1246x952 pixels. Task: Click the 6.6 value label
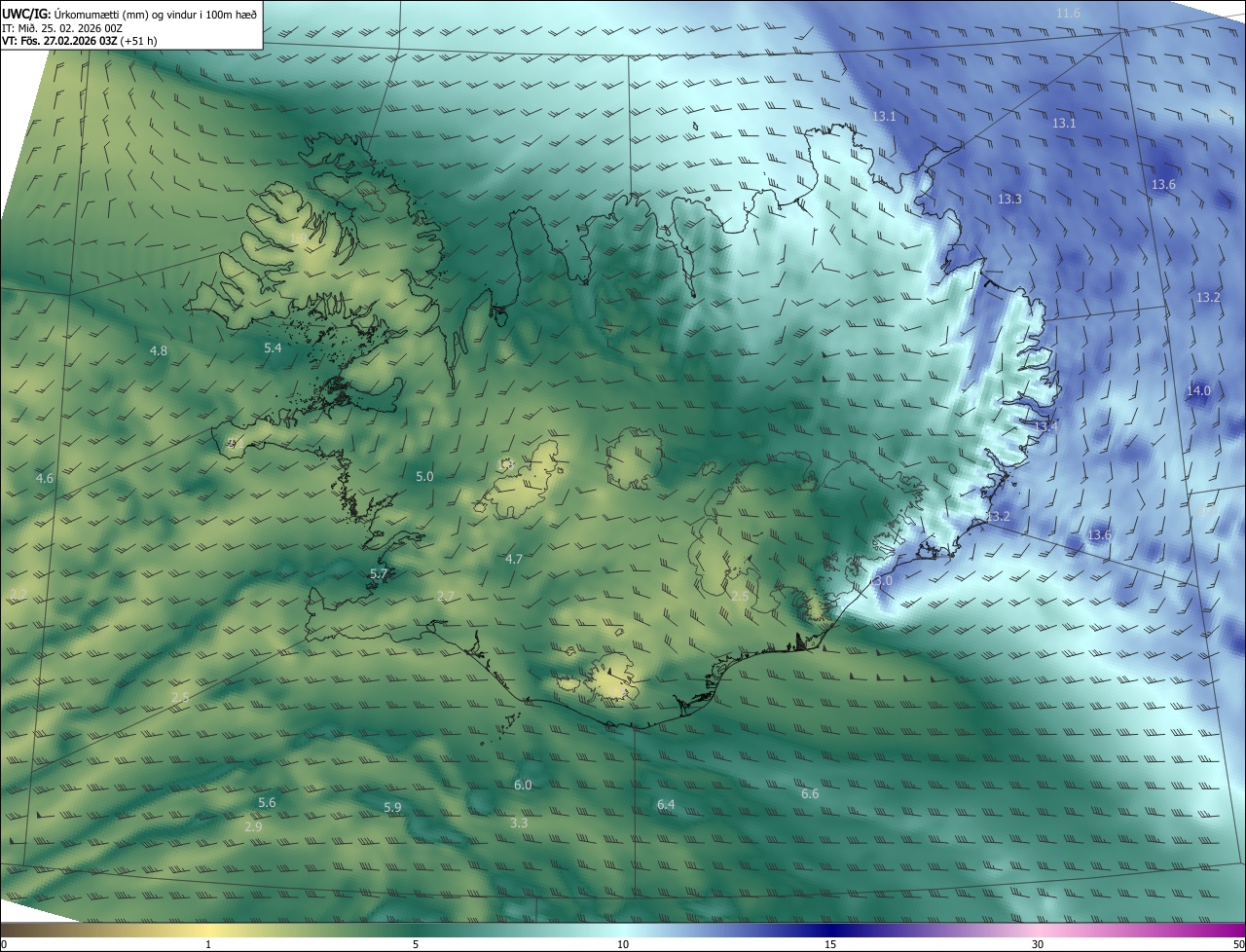click(810, 793)
